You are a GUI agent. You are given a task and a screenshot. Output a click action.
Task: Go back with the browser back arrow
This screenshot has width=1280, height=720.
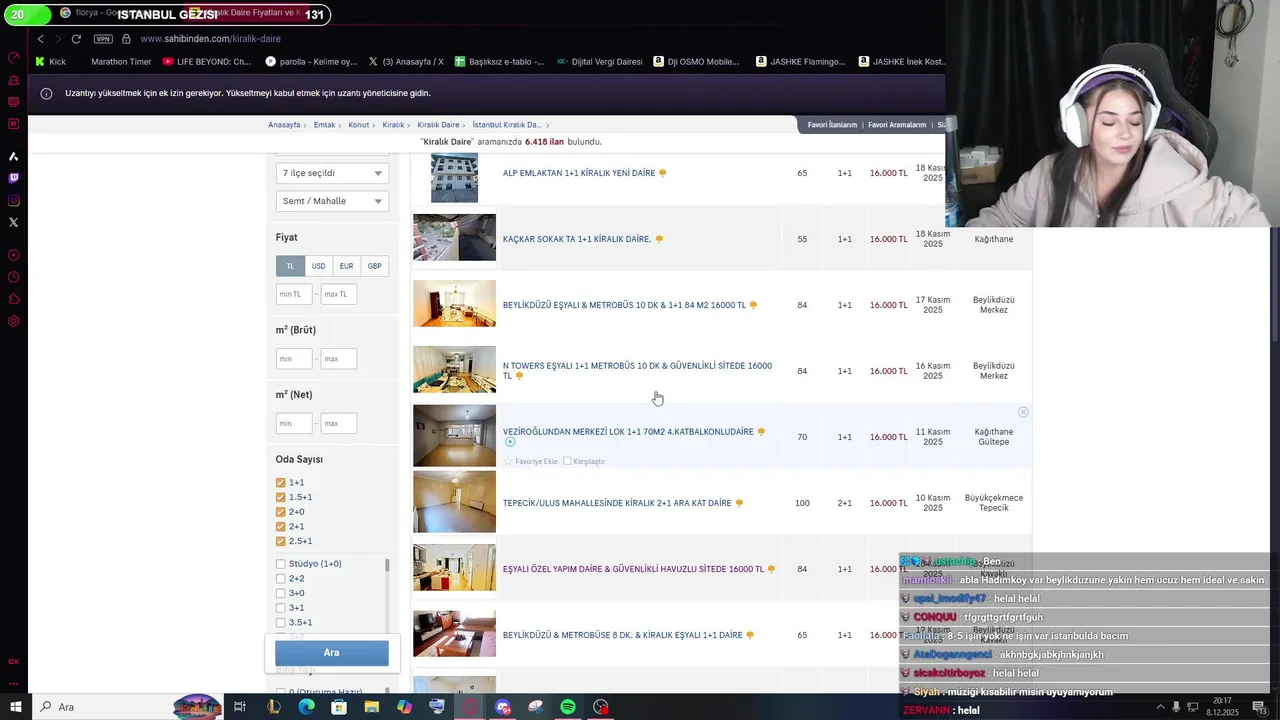click(x=40, y=39)
